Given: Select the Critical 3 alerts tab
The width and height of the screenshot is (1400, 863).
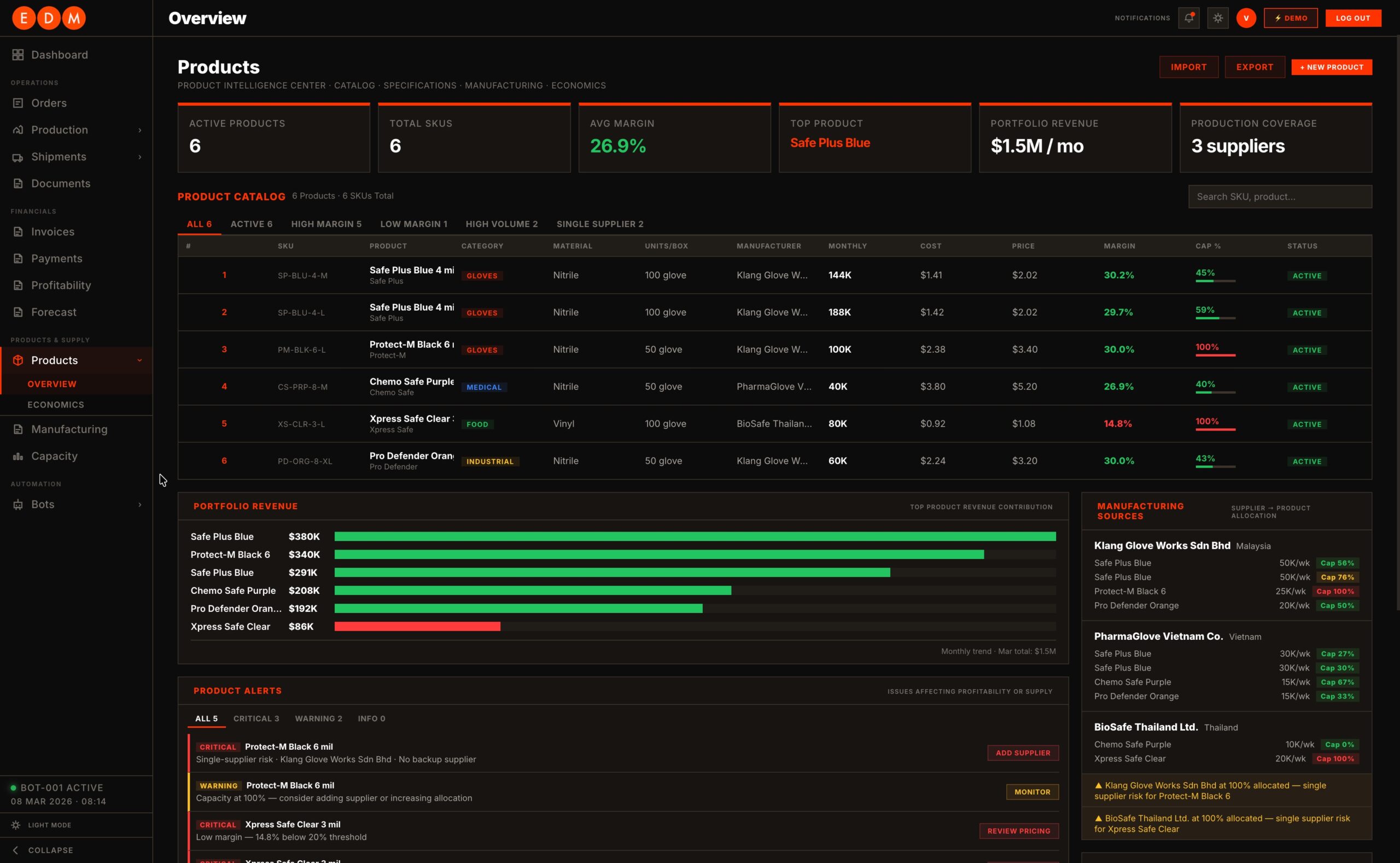Looking at the screenshot, I should (x=256, y=719).
